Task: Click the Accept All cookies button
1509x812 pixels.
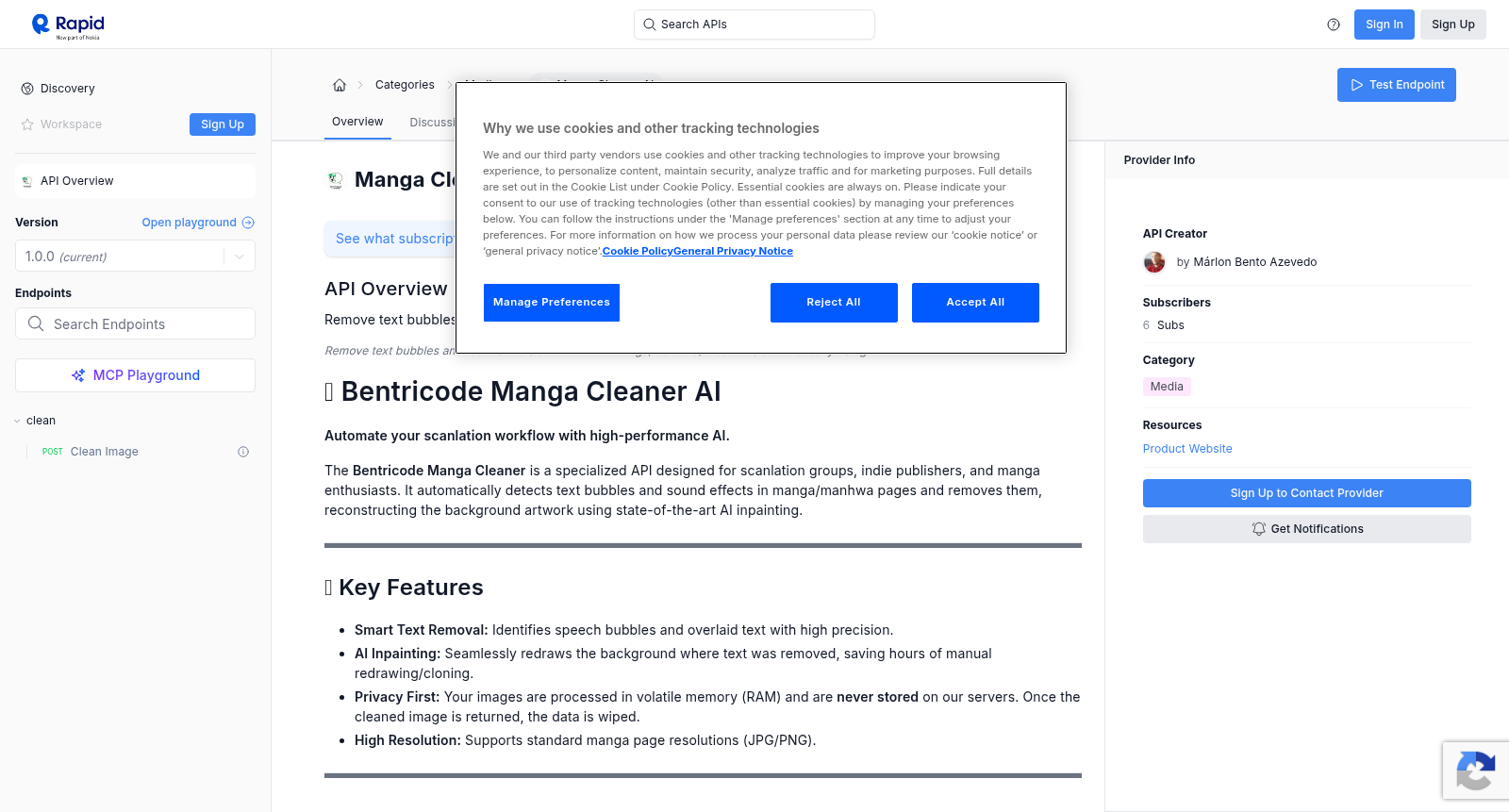Action: 975,303
